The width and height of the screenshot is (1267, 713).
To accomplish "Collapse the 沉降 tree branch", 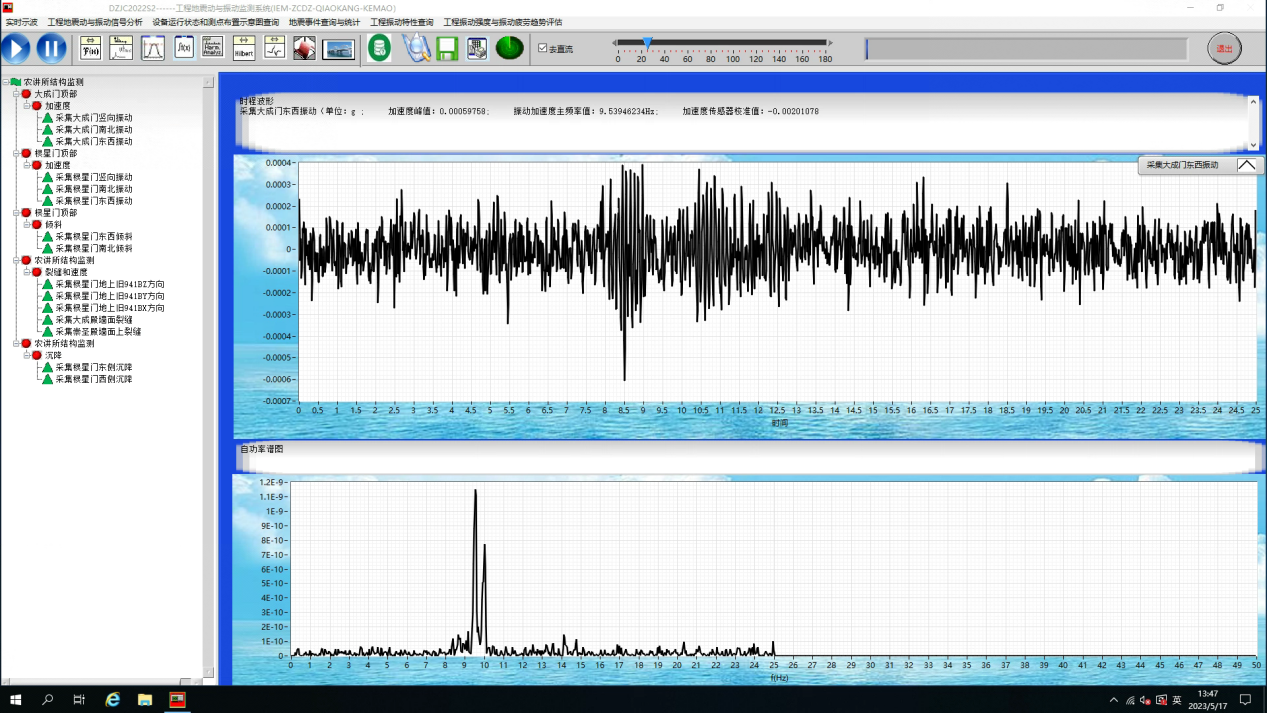I will pyautogui.click(x=27, y=355).
